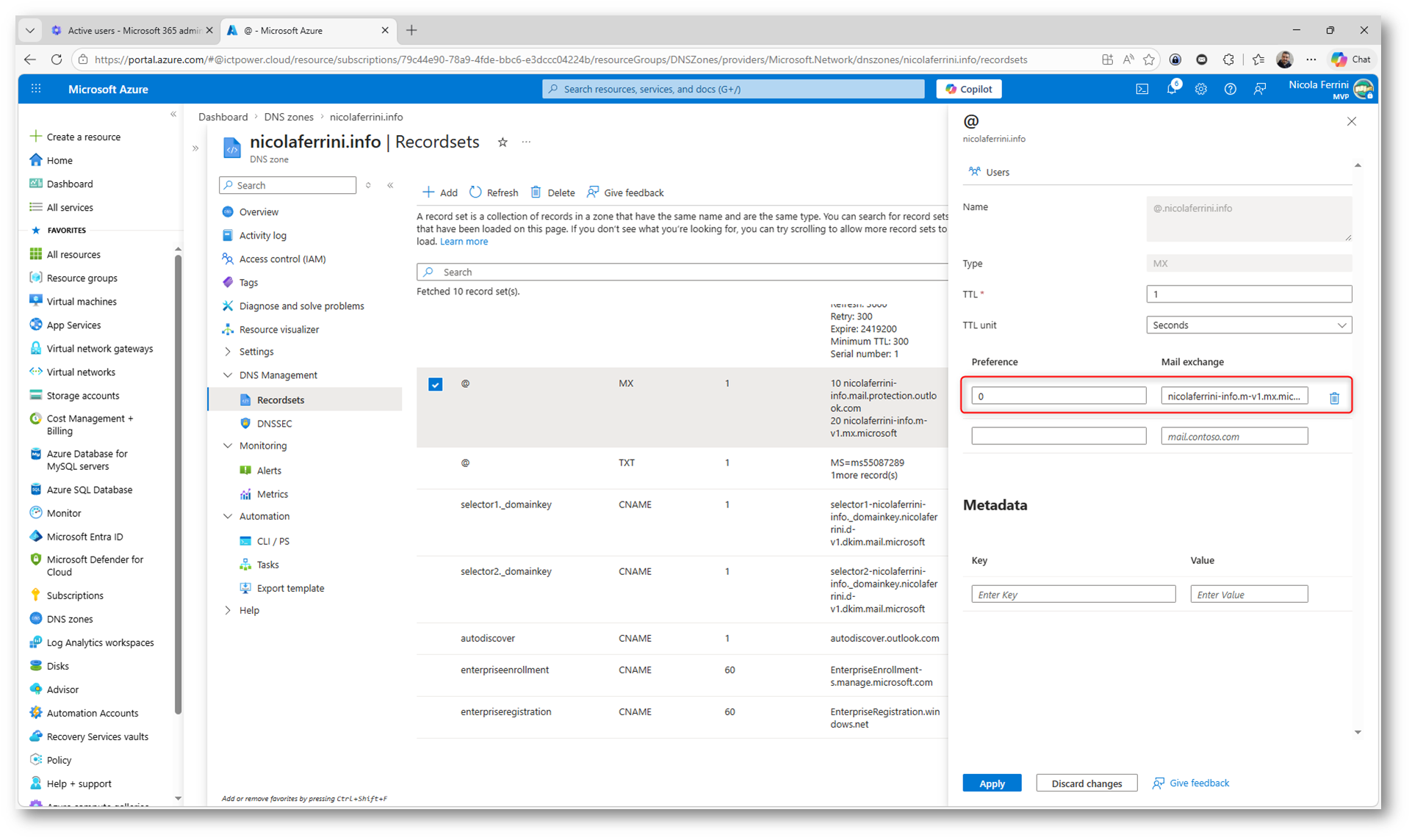Favorite the Recordsets page with star icon

503,142
